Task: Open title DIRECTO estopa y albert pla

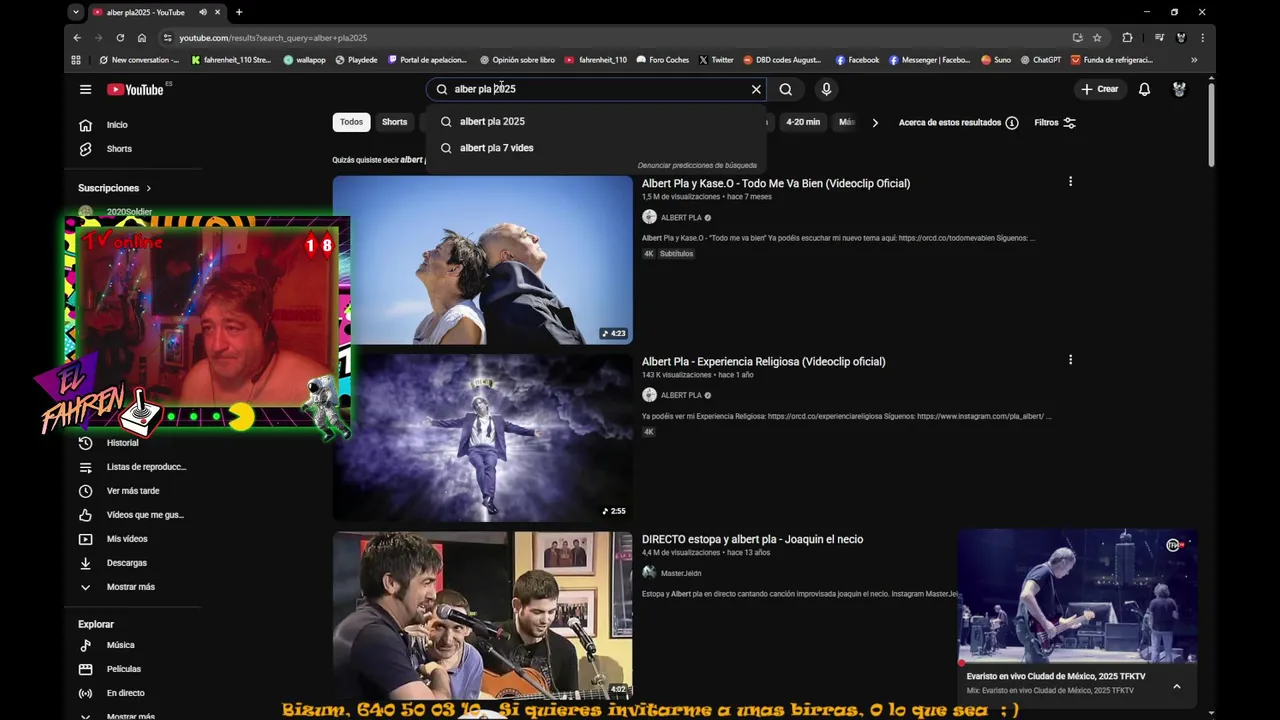Action: [x=752, y=539]
